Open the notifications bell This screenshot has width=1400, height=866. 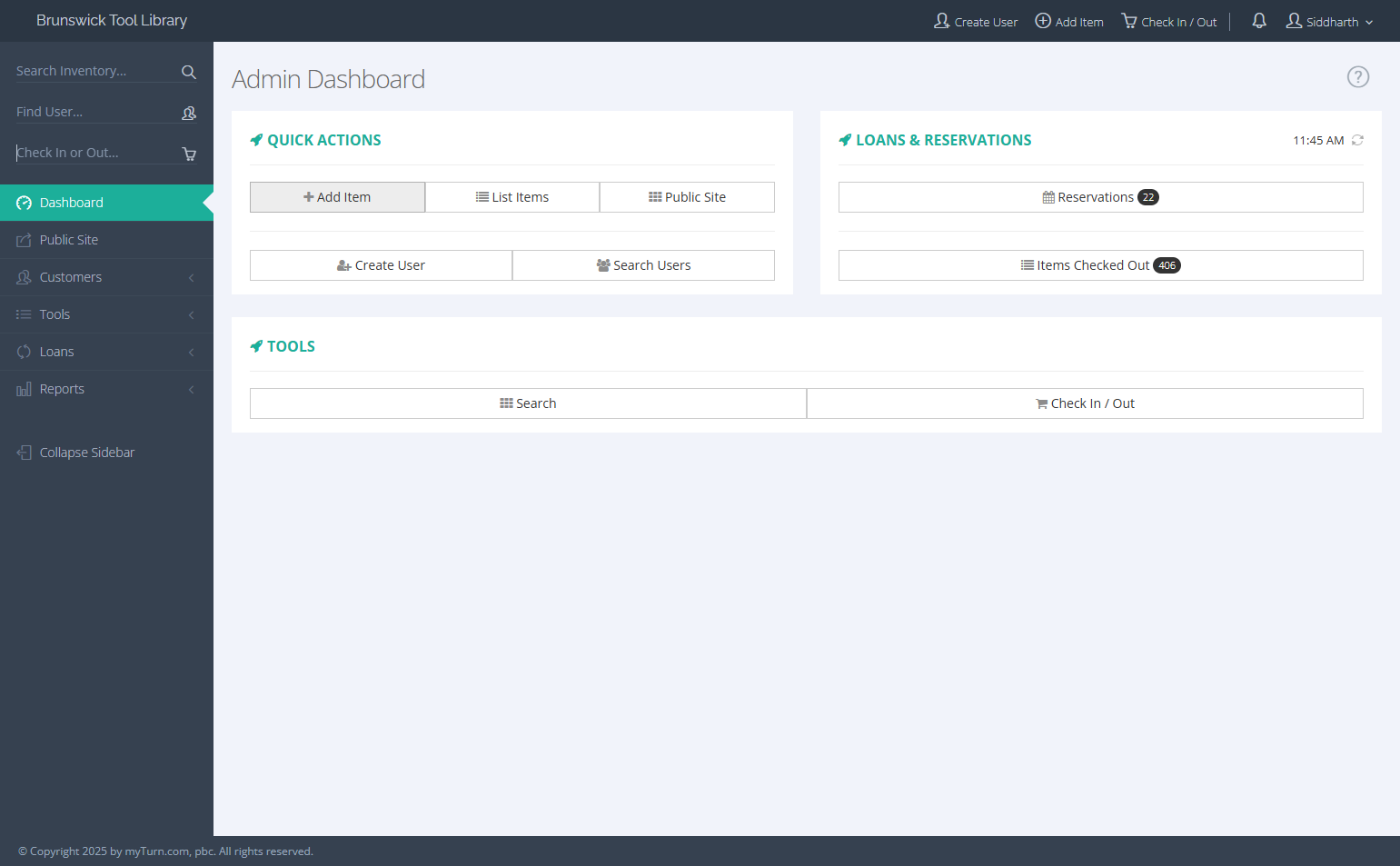pos(1259,21)
